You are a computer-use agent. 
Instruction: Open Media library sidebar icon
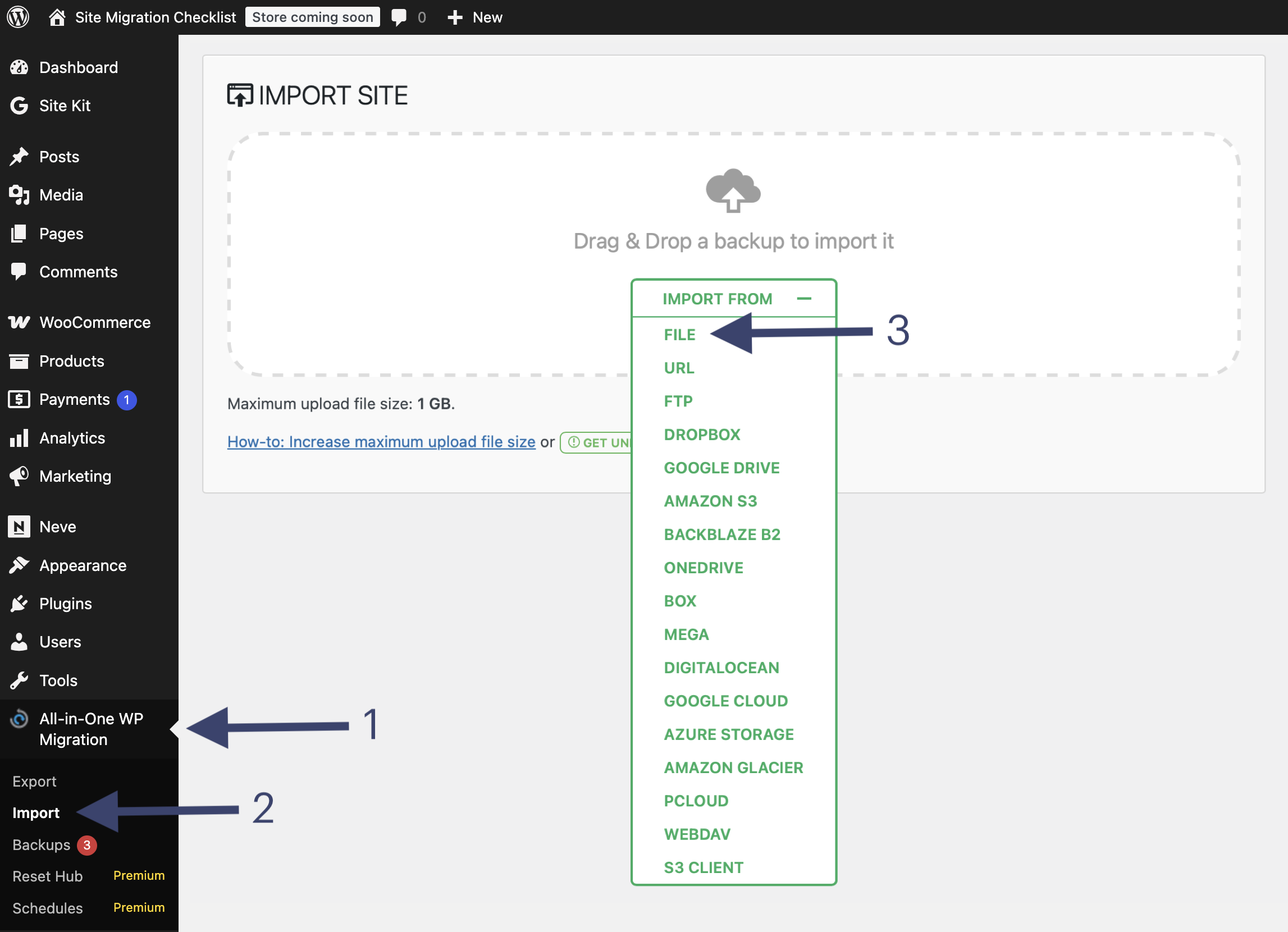(19, 195)
